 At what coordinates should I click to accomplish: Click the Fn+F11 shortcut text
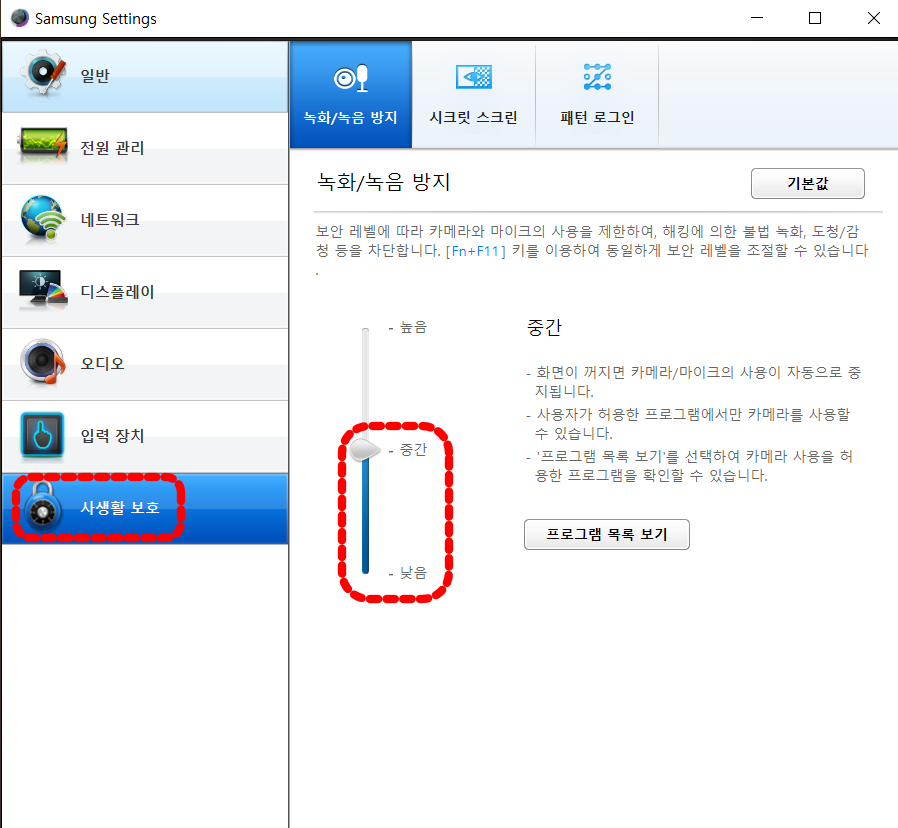pyautogui.click(x=475, y=251)
